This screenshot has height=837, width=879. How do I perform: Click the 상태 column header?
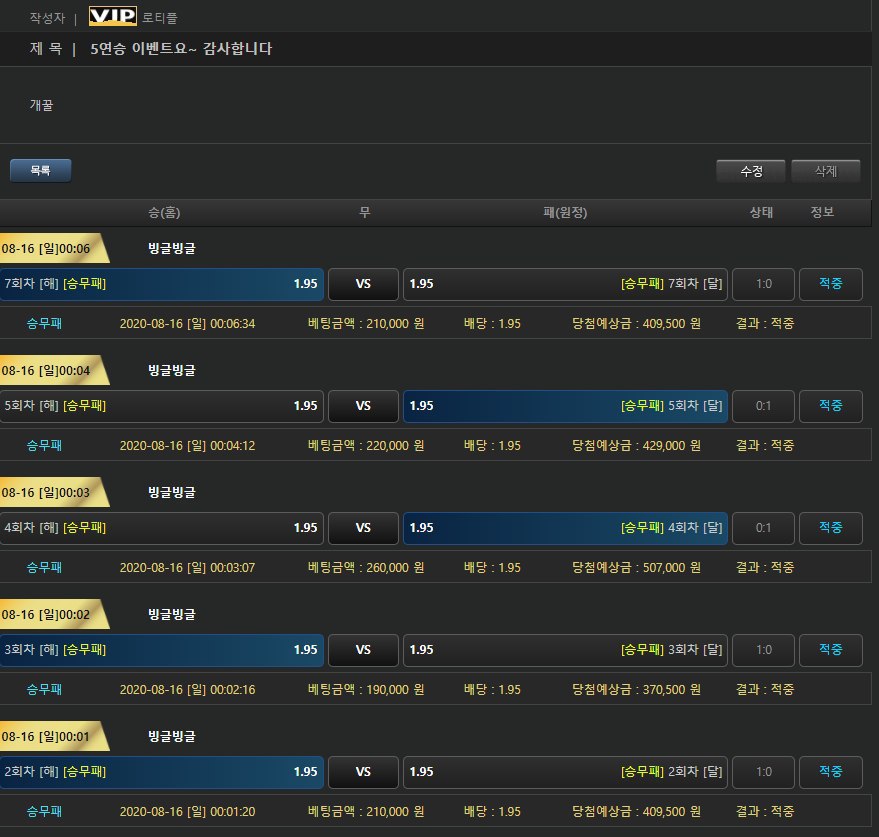762,212
